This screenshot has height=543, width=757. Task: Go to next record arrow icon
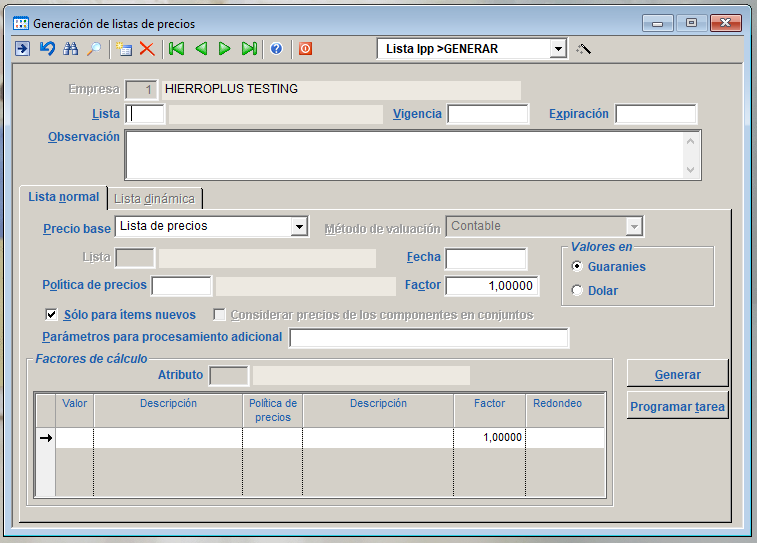point(225,48)
